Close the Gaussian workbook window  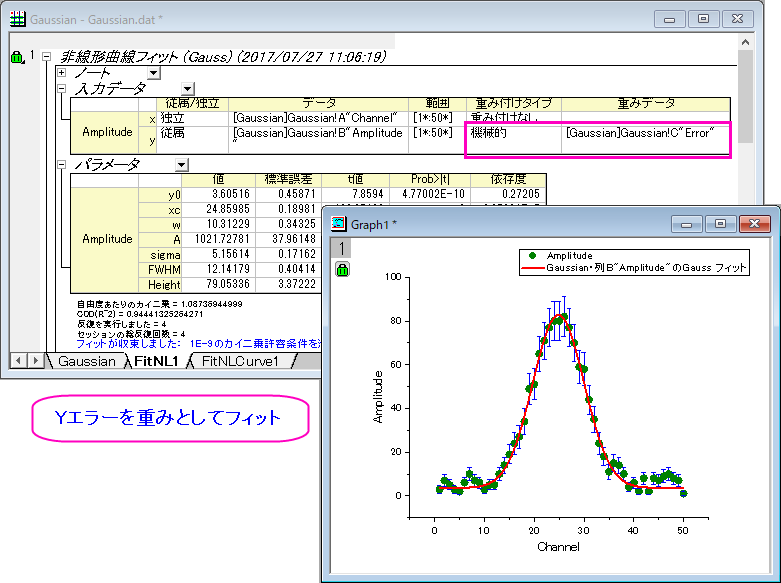click(x=737, y=19)
